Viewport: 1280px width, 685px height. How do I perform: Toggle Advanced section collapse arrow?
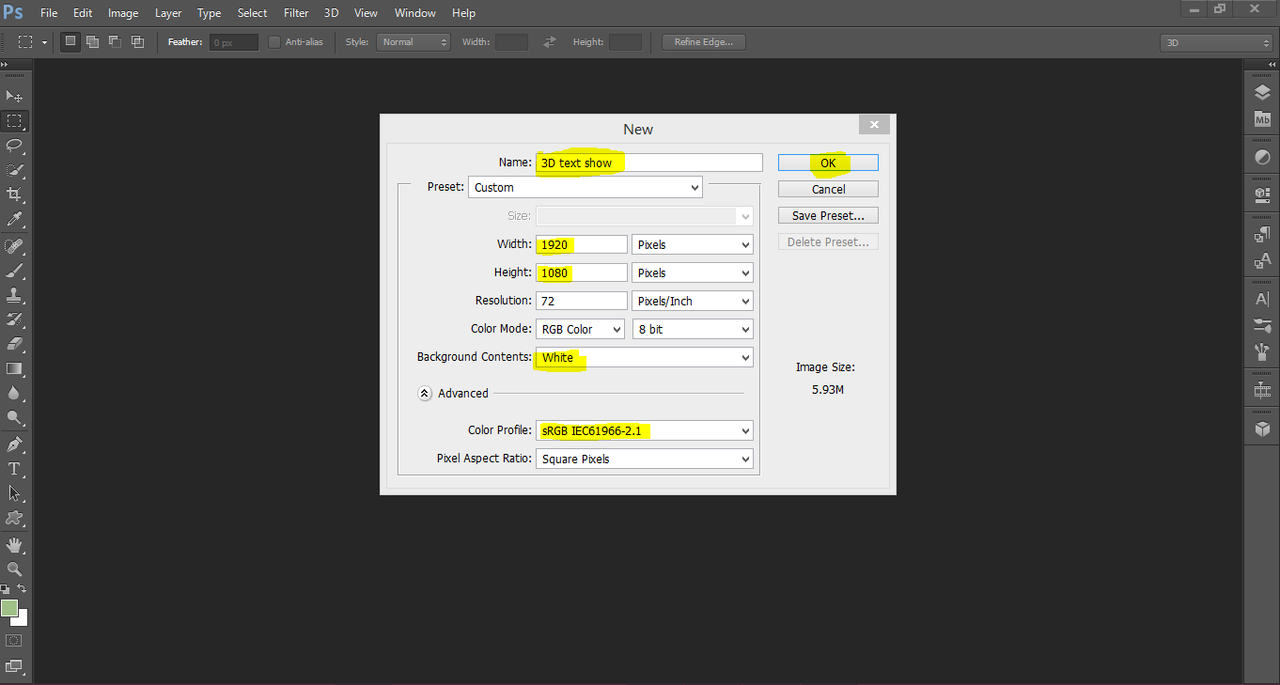point(424,393)
